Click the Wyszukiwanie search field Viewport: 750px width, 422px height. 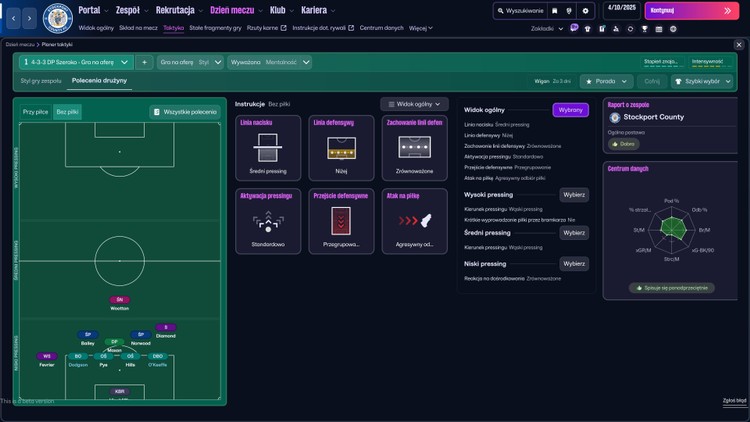[519, 11]
